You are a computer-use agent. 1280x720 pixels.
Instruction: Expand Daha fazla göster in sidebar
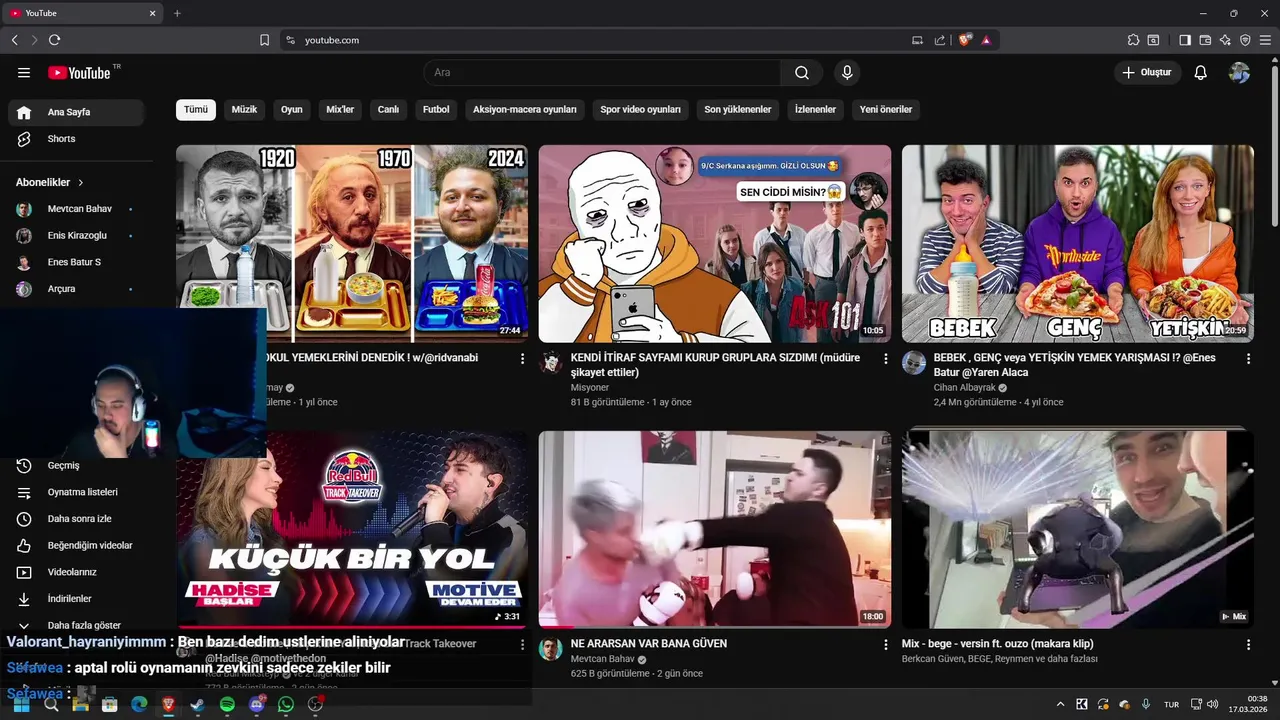pos(76,625)
